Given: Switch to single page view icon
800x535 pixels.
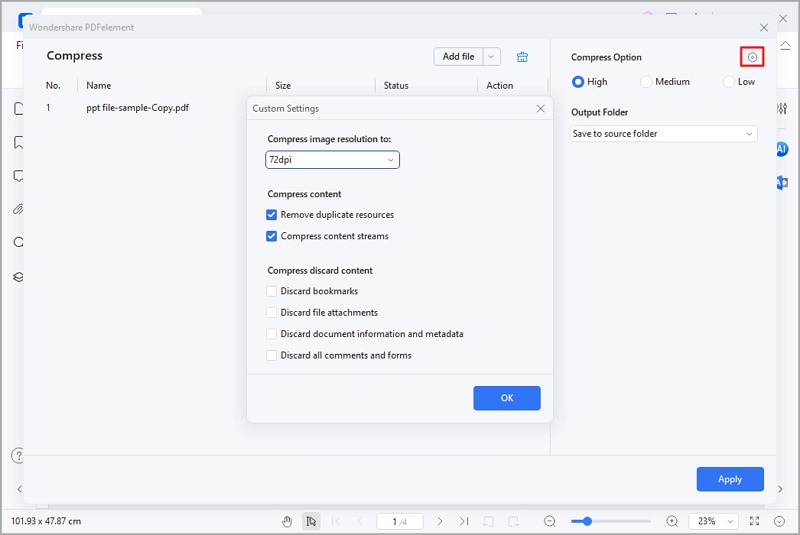Looking at the screenshot, I should pos(488,521).
